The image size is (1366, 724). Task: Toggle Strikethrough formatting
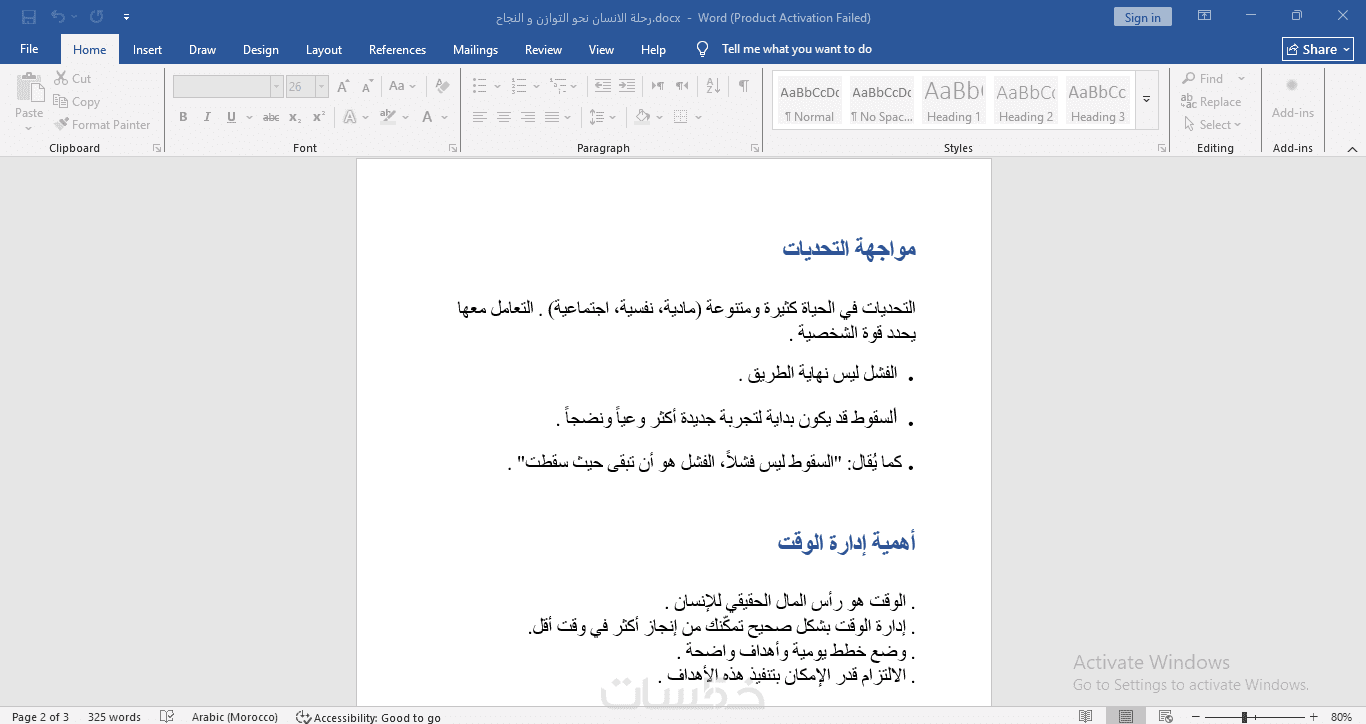pyautogui.click(x=270, y=117)
